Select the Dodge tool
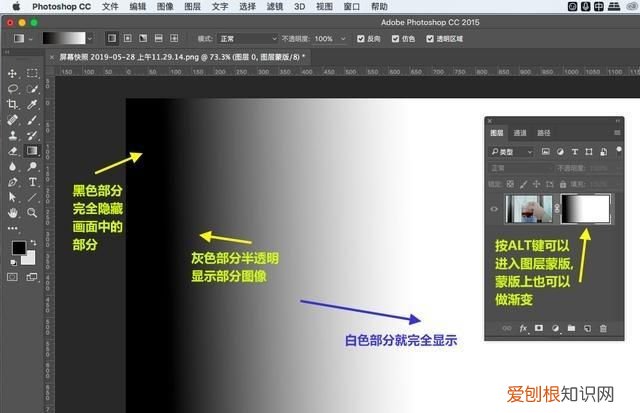Viewport: 640px width, 413px height. click(32, 166)
